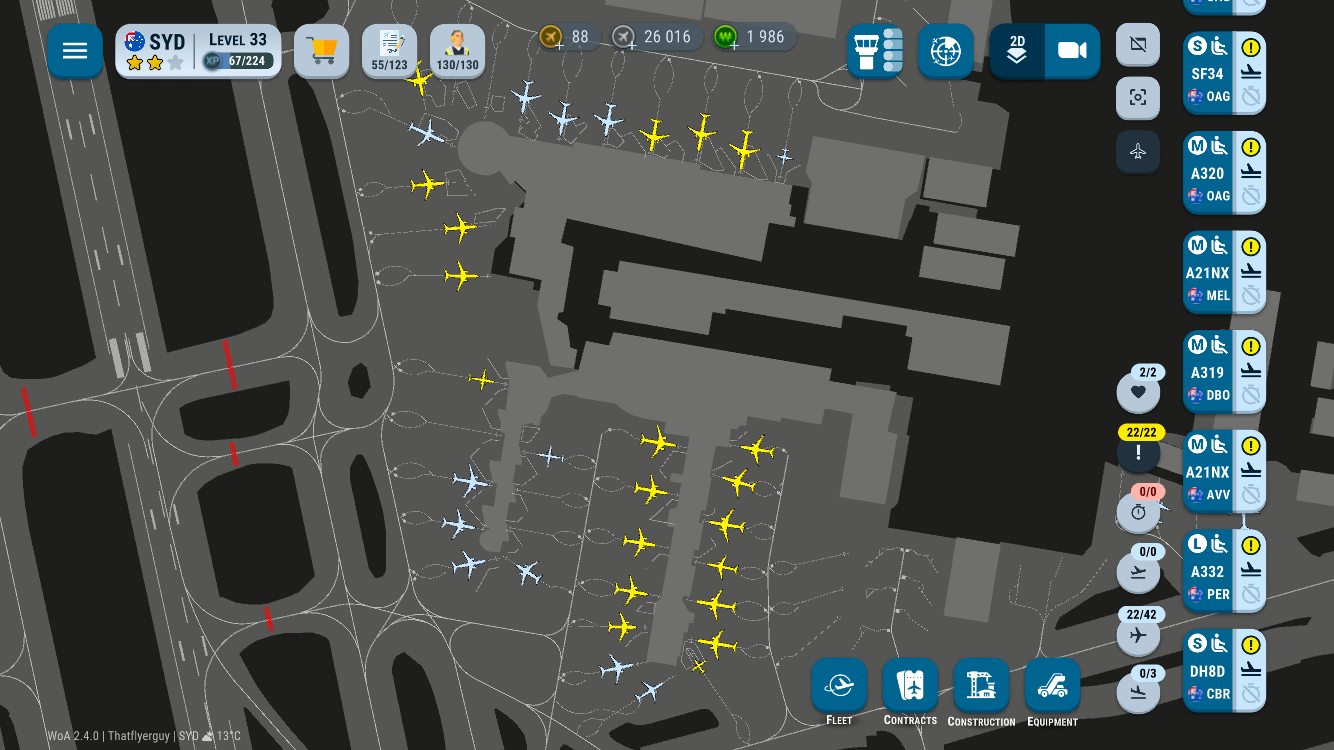Image resolution: width=1334 pixels, height=750 pixels.
Task: Open the task checklist showing 55/123
Action: pyautogui.click(x=389, y=51)
